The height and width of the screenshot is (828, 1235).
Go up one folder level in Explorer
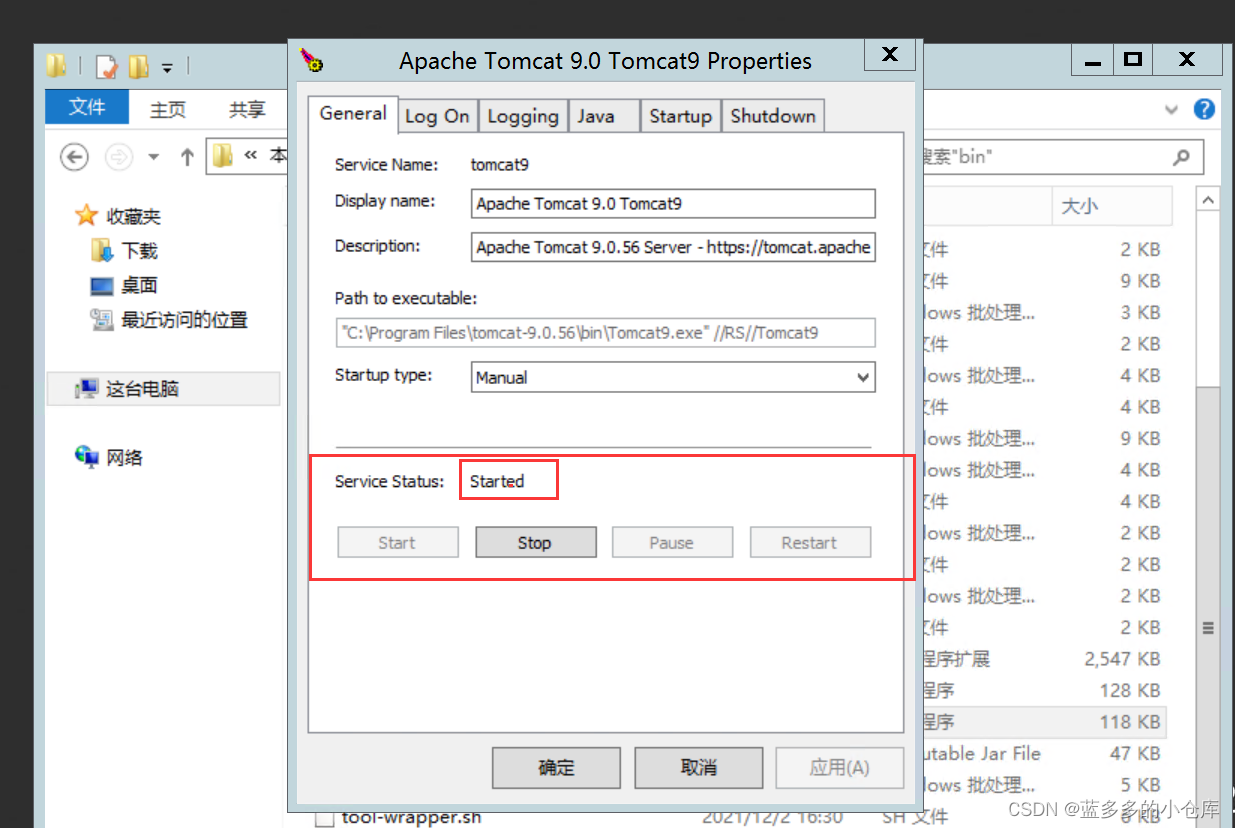tap(187, 157)
